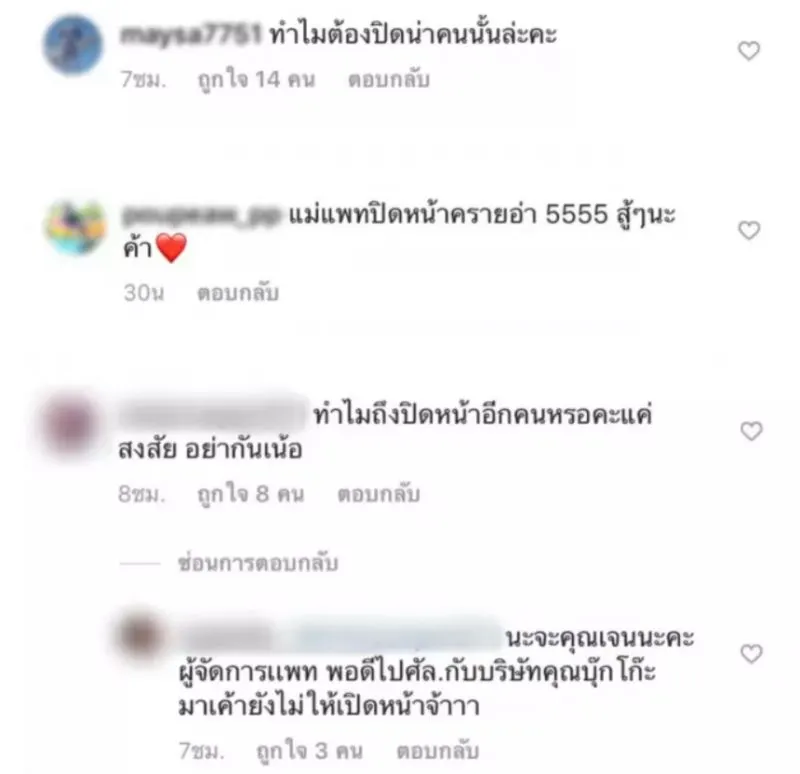Open the first commenter's blue profile picture
Image resolution: width=800 pixels, height=774 pixels.
[72, 45]
